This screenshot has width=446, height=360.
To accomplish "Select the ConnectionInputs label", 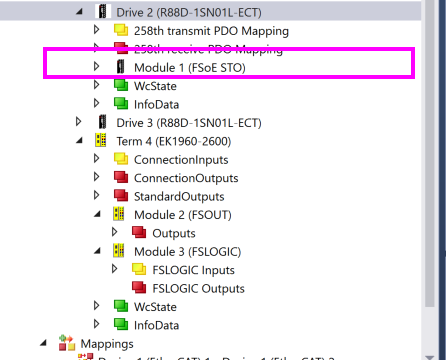I will 181,160.
